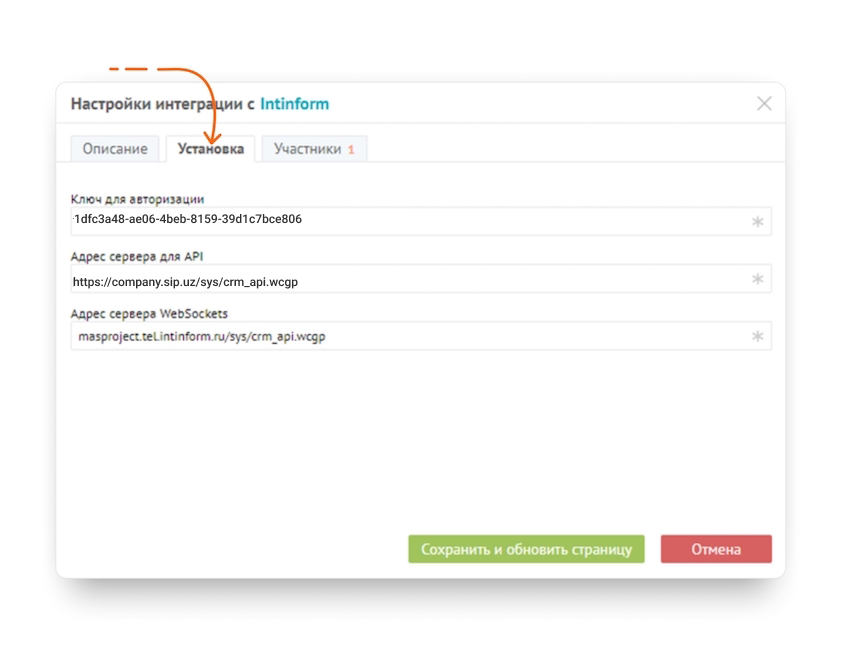The height and width of the screenshot is (662, 850).
Task: Close the integration settings dialog
Action: click(764, 104)
